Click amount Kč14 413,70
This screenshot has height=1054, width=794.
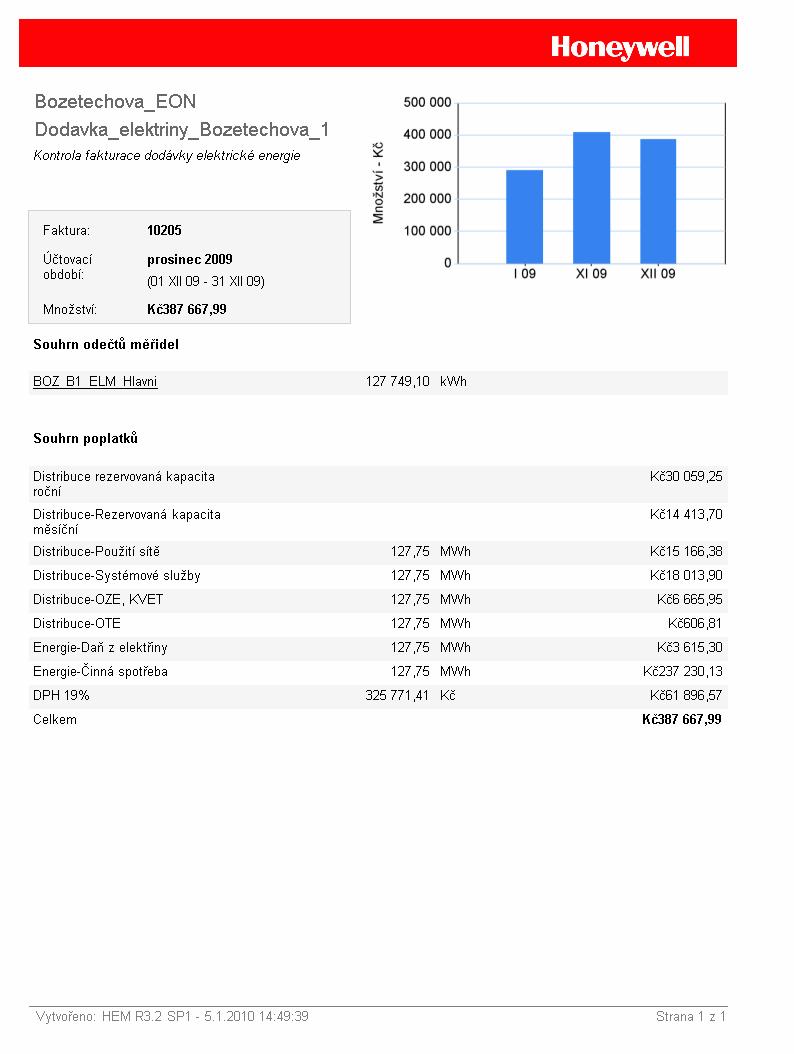[x=686, y=515]
